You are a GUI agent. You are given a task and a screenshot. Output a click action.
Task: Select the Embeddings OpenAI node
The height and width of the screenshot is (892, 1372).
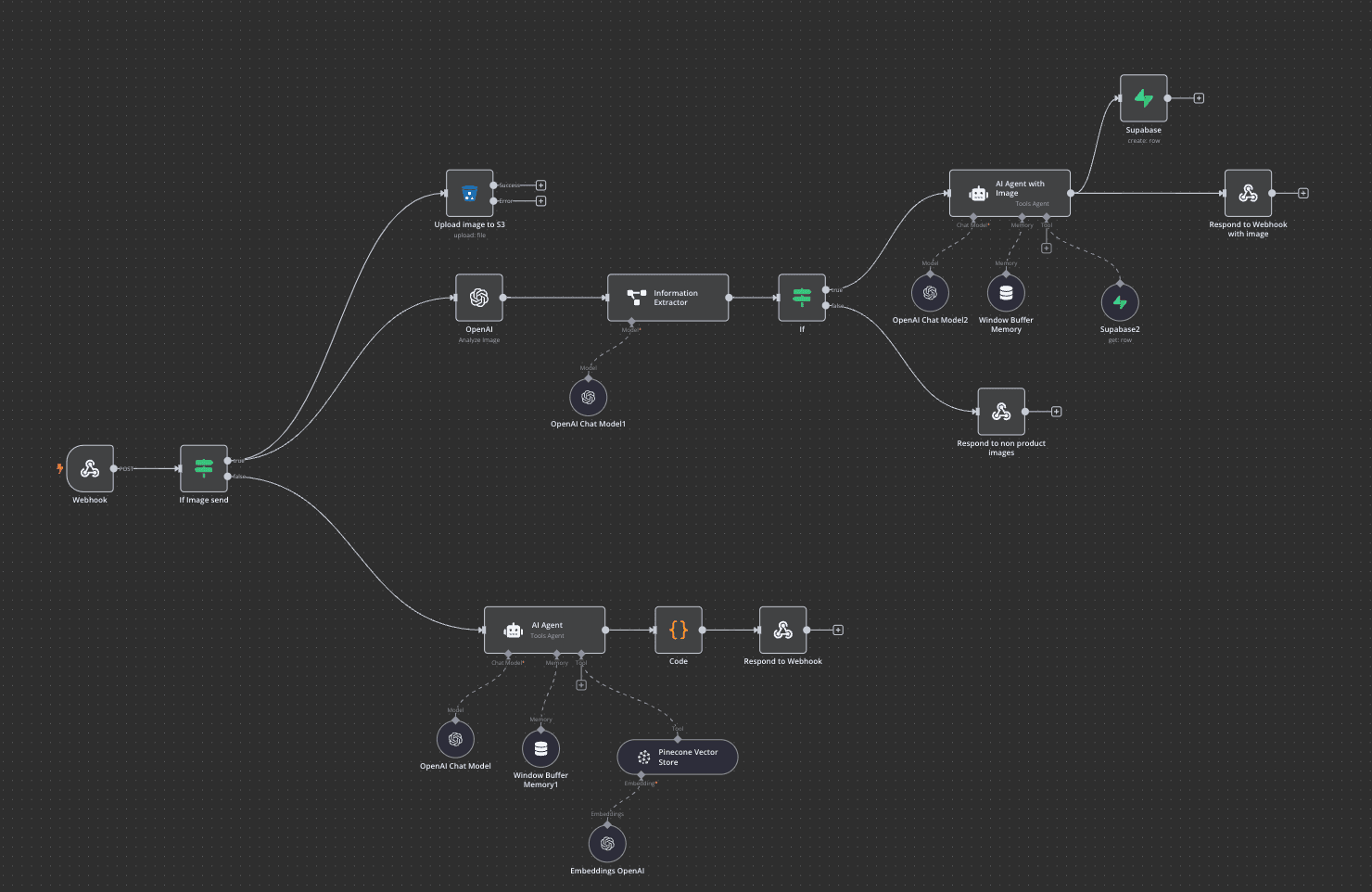tap(607, 844)
